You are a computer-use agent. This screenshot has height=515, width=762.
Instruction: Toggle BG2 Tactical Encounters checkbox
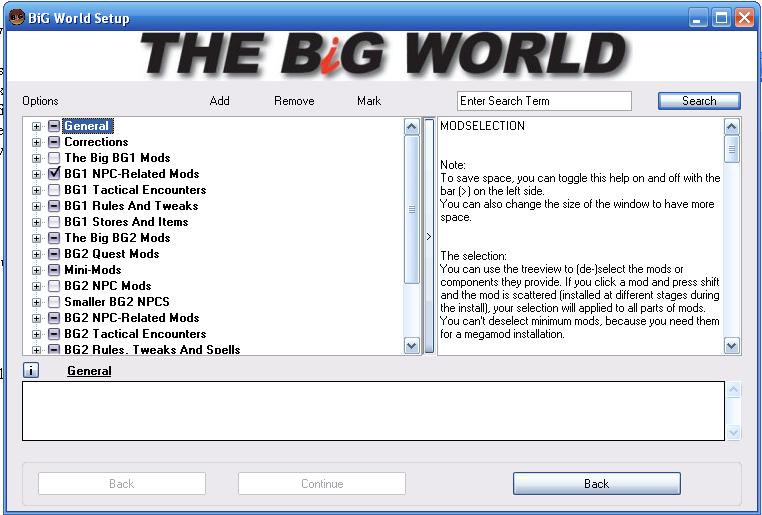click(54, 334)
